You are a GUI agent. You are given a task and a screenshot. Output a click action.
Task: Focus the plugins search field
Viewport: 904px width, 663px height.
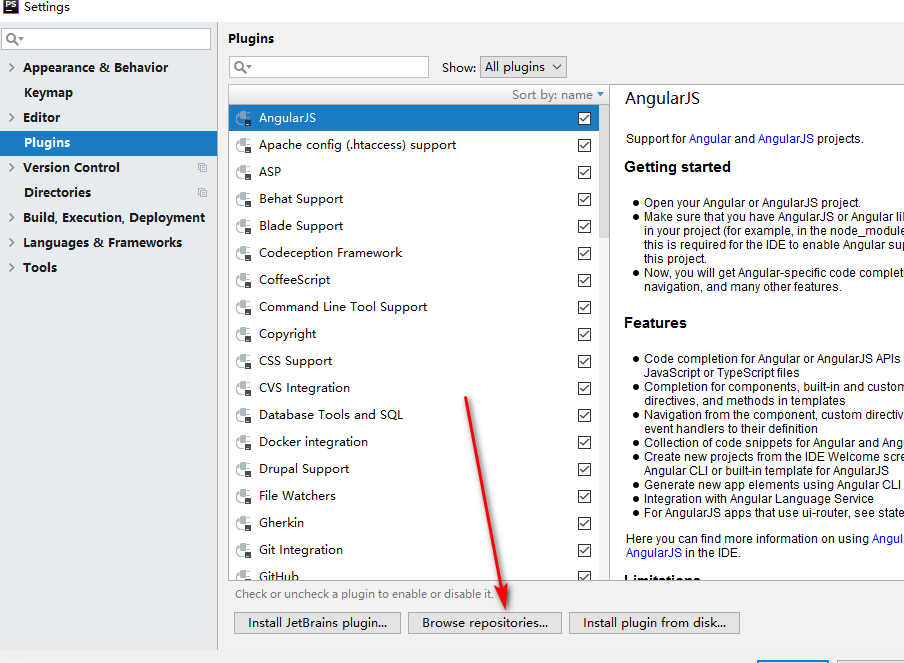[x=329, y=67]
